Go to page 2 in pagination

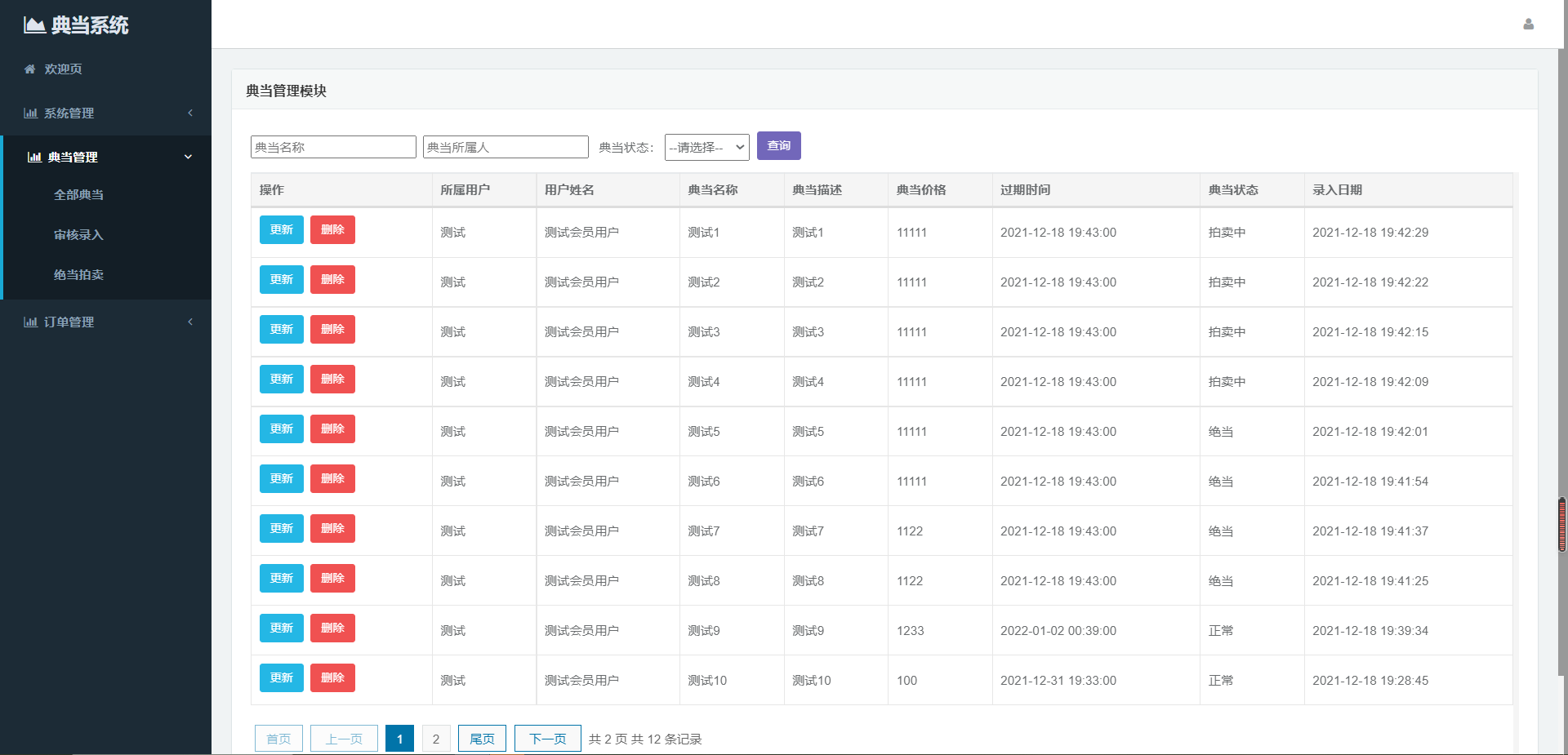click(436, 739)
